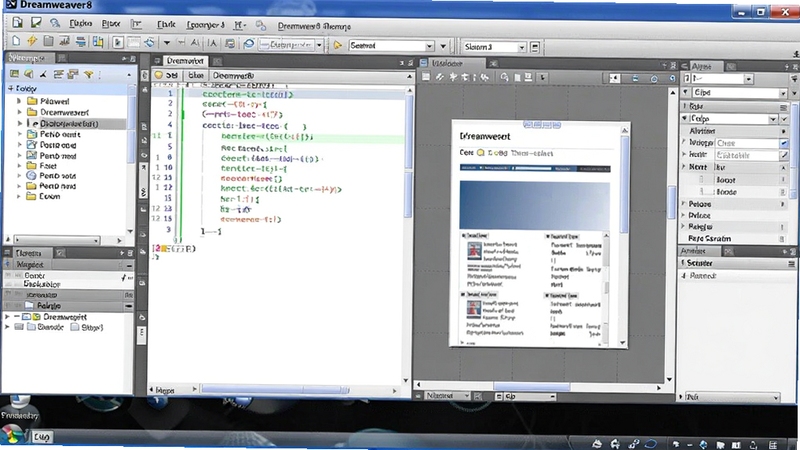Screen dimensions: 800x450
Task: Open the Cilpd dropdown in the right panel
Action: coord(783,93)
